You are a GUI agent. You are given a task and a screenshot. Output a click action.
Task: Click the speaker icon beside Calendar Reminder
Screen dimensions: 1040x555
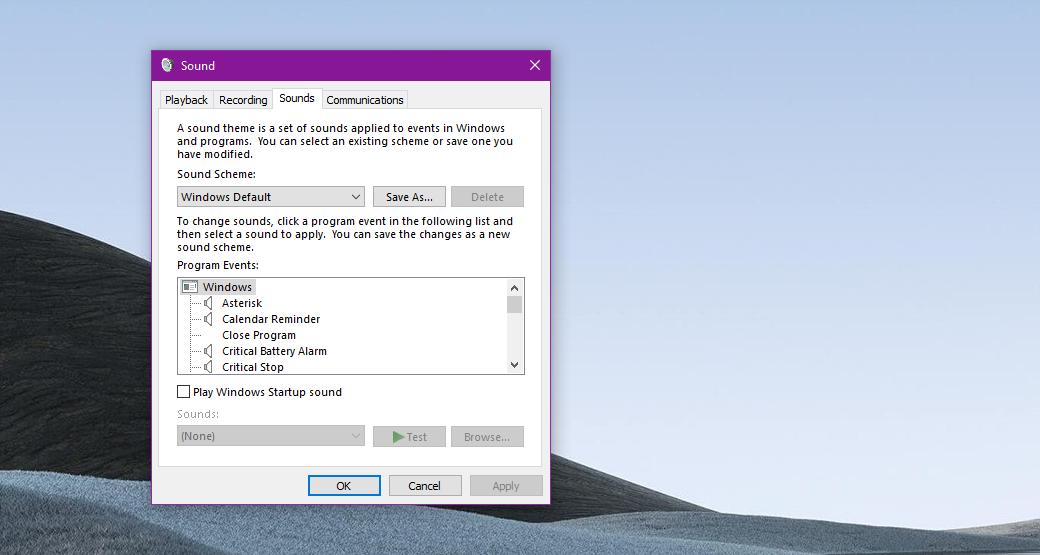click(x=208, y=319)
